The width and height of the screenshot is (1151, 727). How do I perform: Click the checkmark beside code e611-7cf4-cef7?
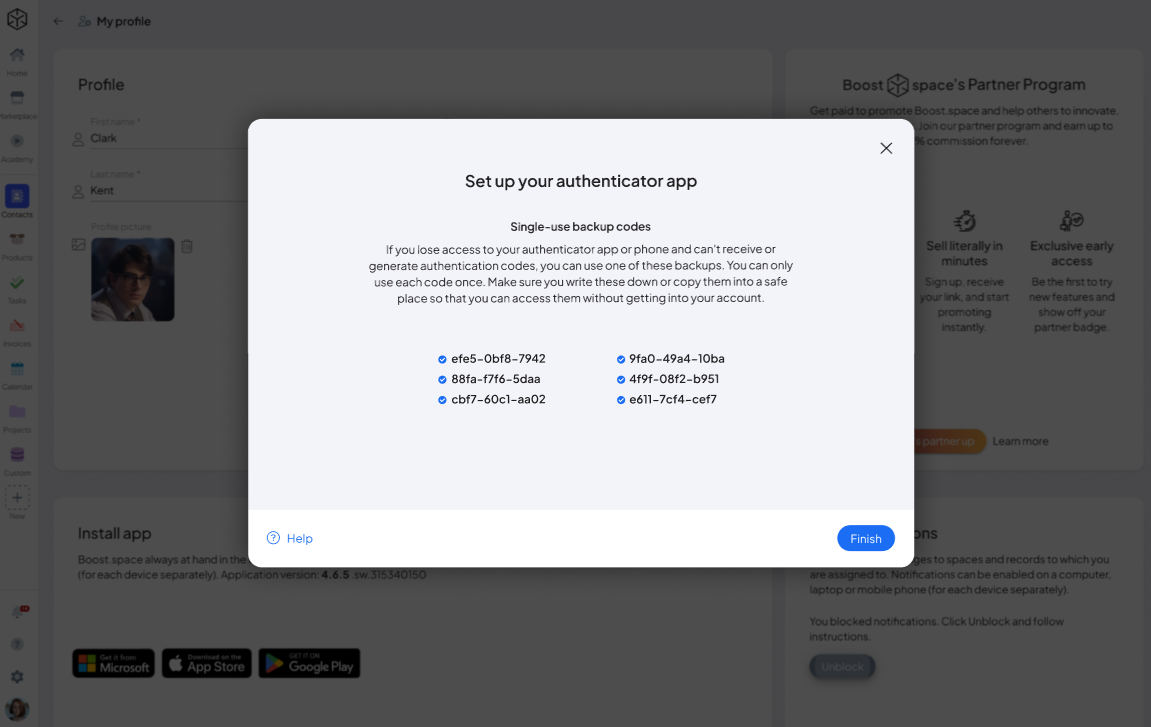coord(621,400)
